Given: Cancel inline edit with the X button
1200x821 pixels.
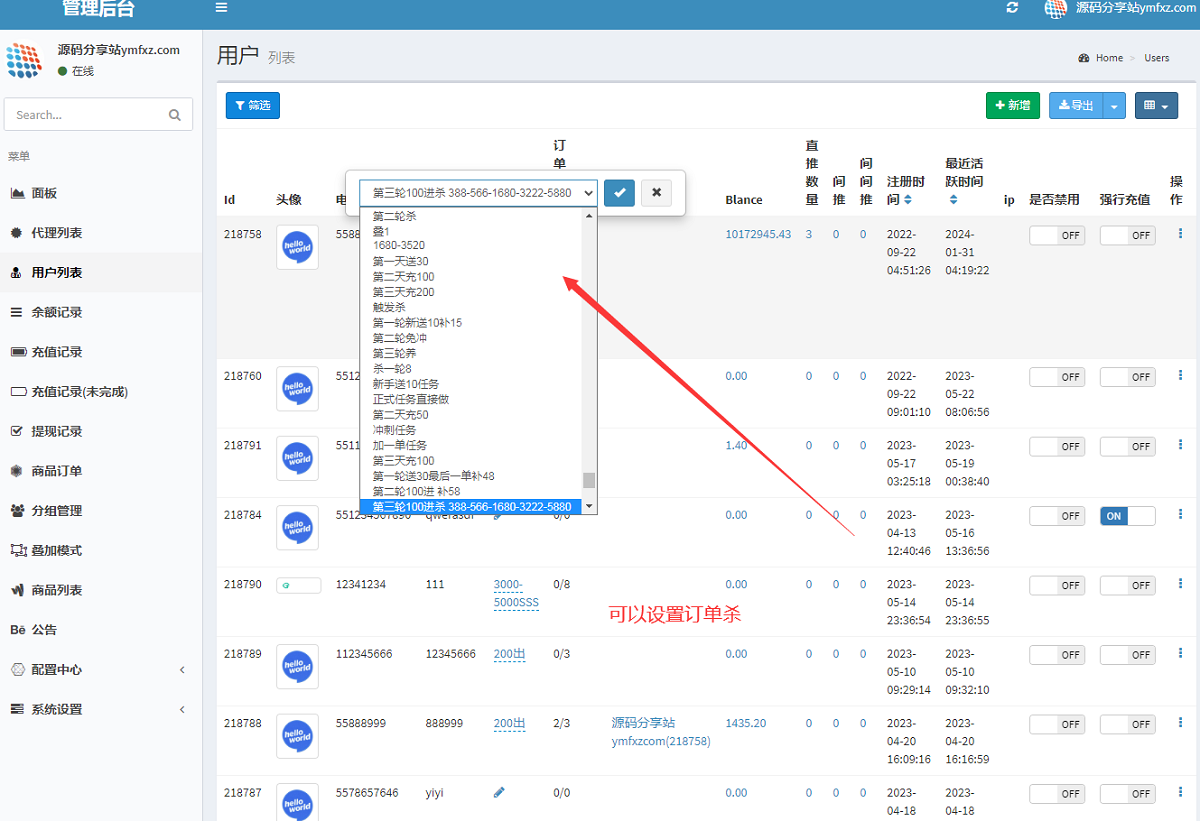Looking at the screenshot, I should 656,192.
